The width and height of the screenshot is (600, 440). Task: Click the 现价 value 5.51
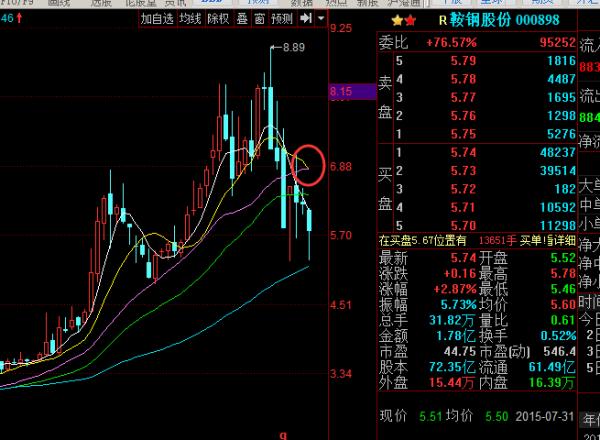coord(430,416)
